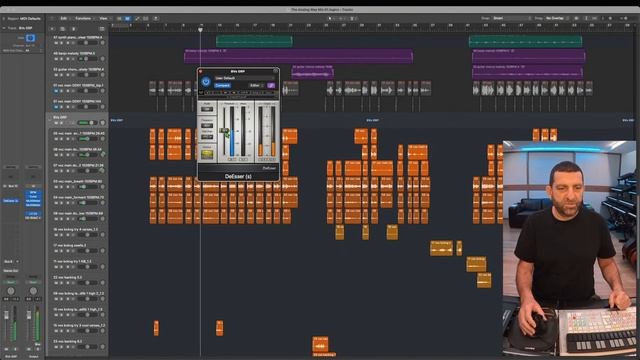The image size is (640, 360).
Task: Click the guitar chords pan knob
Action: tap(102, 75)
